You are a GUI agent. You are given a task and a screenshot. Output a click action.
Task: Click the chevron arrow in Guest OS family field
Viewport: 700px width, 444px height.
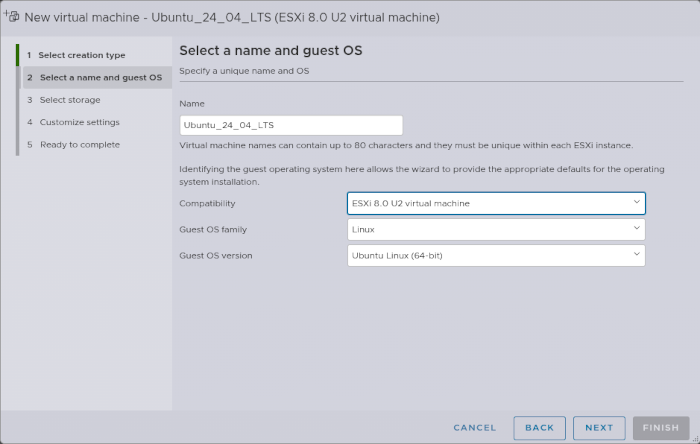[636, 229]
